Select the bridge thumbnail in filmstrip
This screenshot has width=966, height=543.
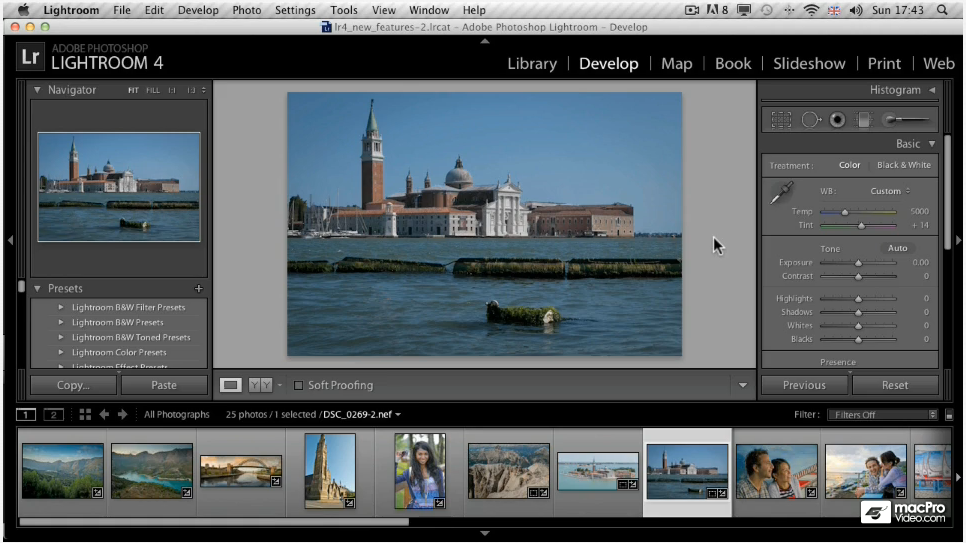coord(241,472)
